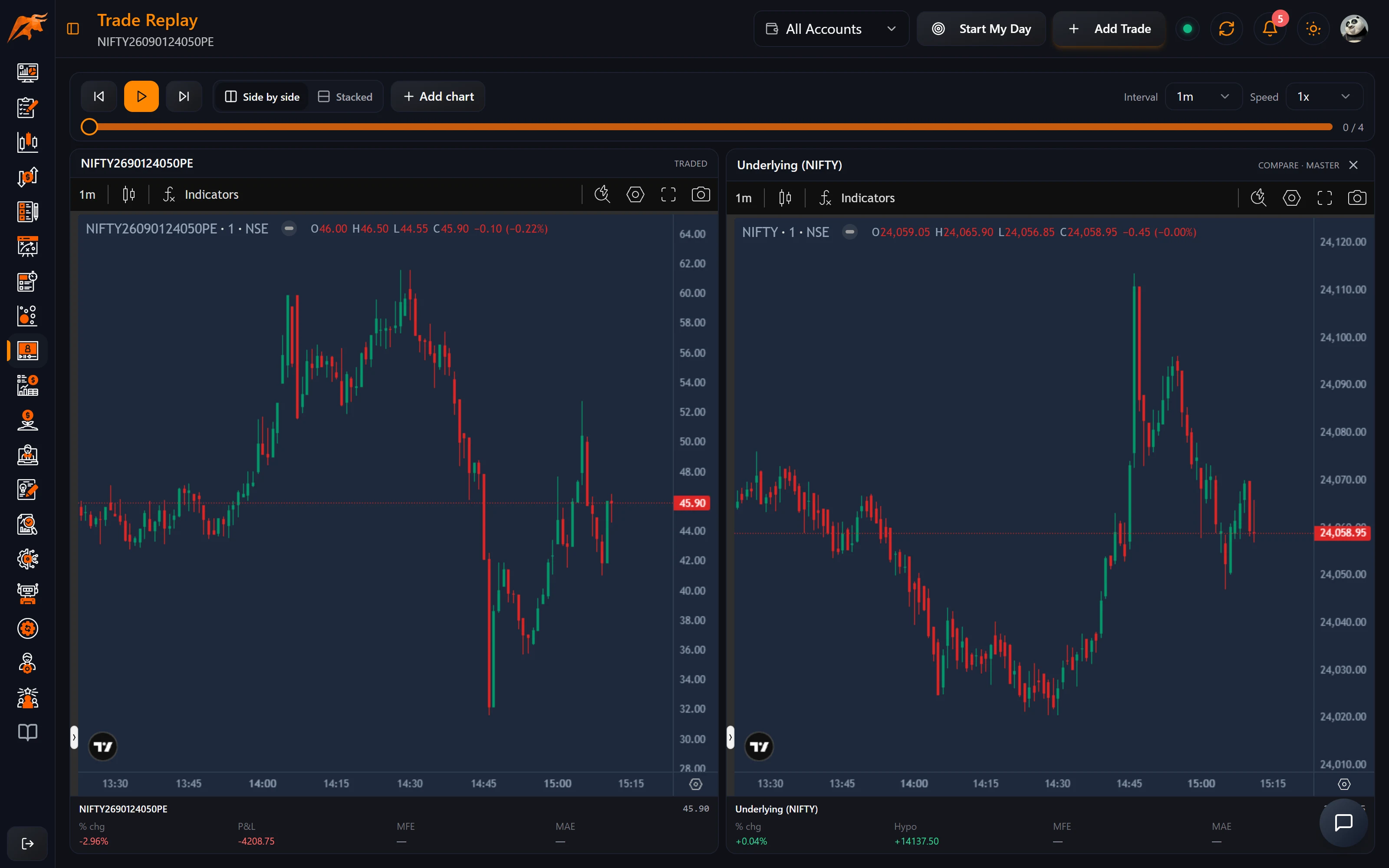The height and width of the screenshot is (868, 1389).
Task: Click the orange refresh sync icon
Action: tap(1227, 29)
